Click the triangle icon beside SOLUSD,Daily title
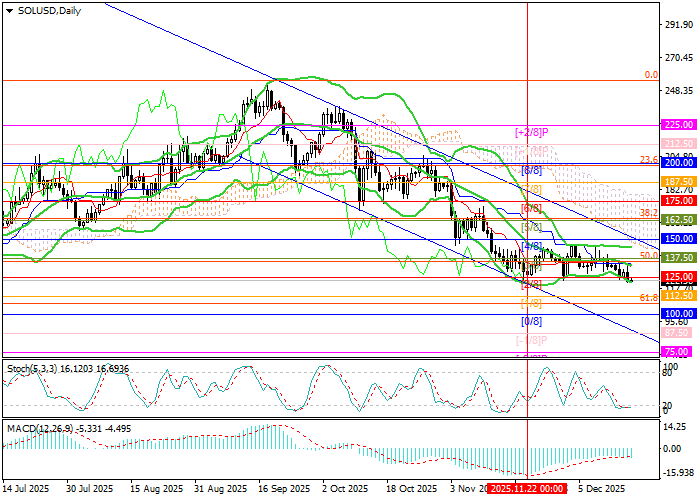Screen dimensions: 700x500 coord(6,10)
